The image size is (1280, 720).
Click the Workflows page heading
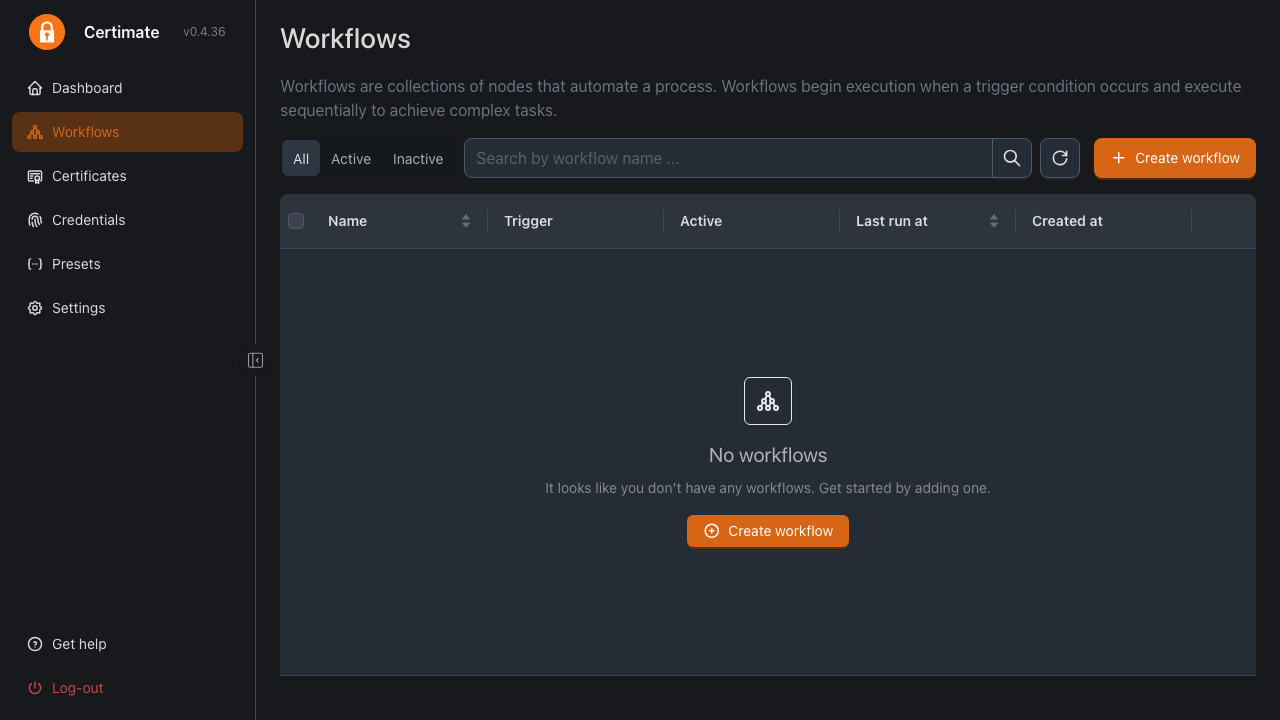(345, 38)
